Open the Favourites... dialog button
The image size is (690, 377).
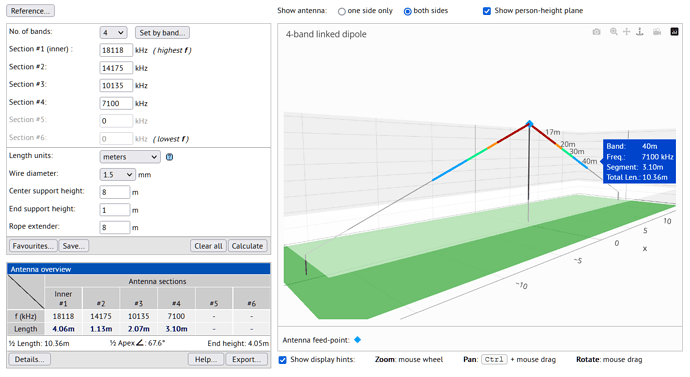(33, 246)
